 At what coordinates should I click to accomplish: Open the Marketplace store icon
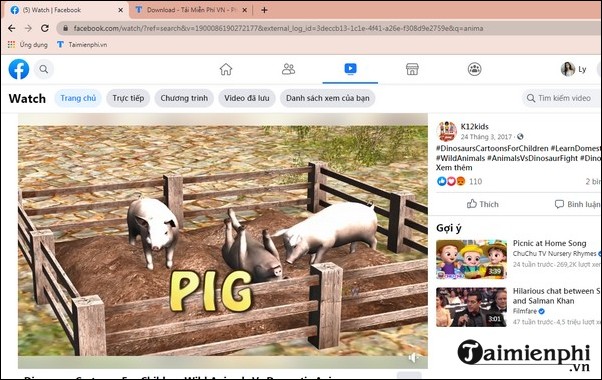412,69
